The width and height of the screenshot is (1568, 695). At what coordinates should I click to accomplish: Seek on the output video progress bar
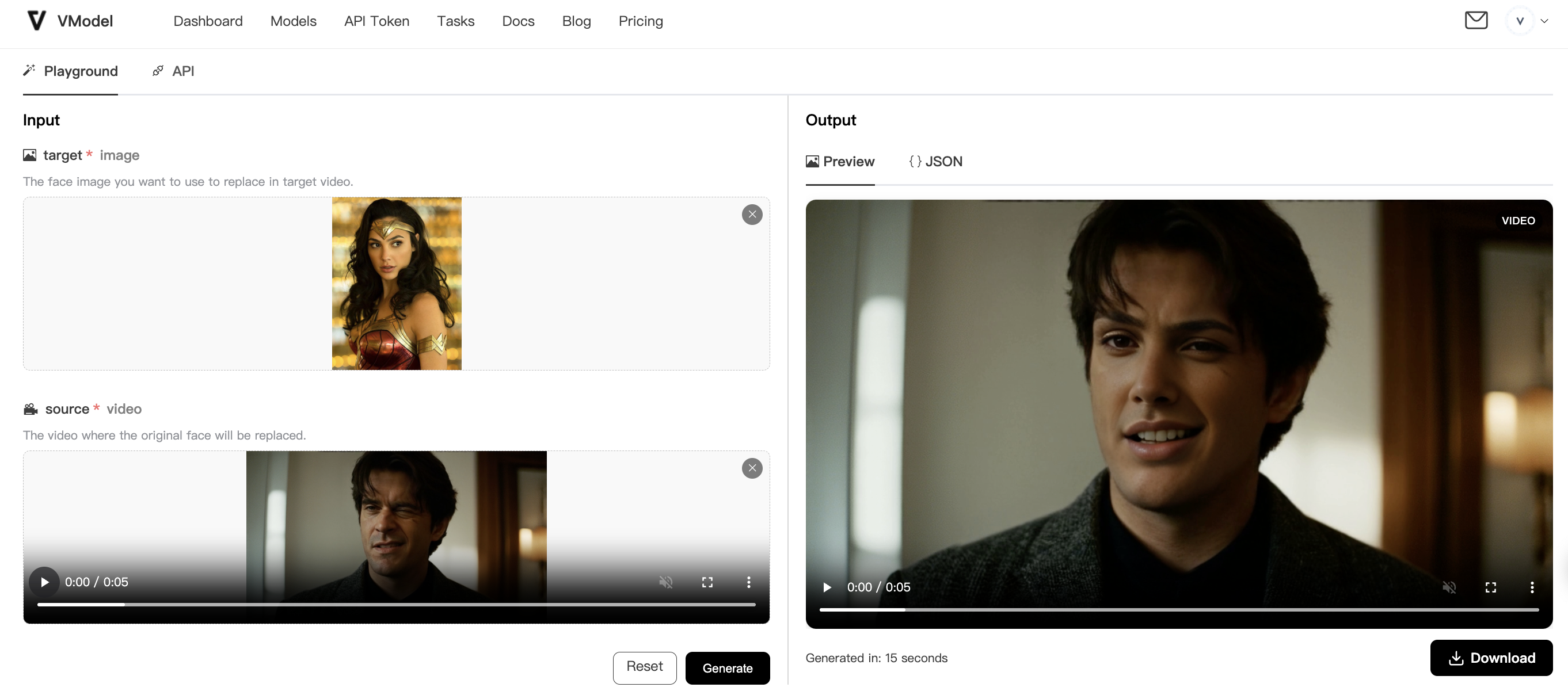click(1178, 609)
